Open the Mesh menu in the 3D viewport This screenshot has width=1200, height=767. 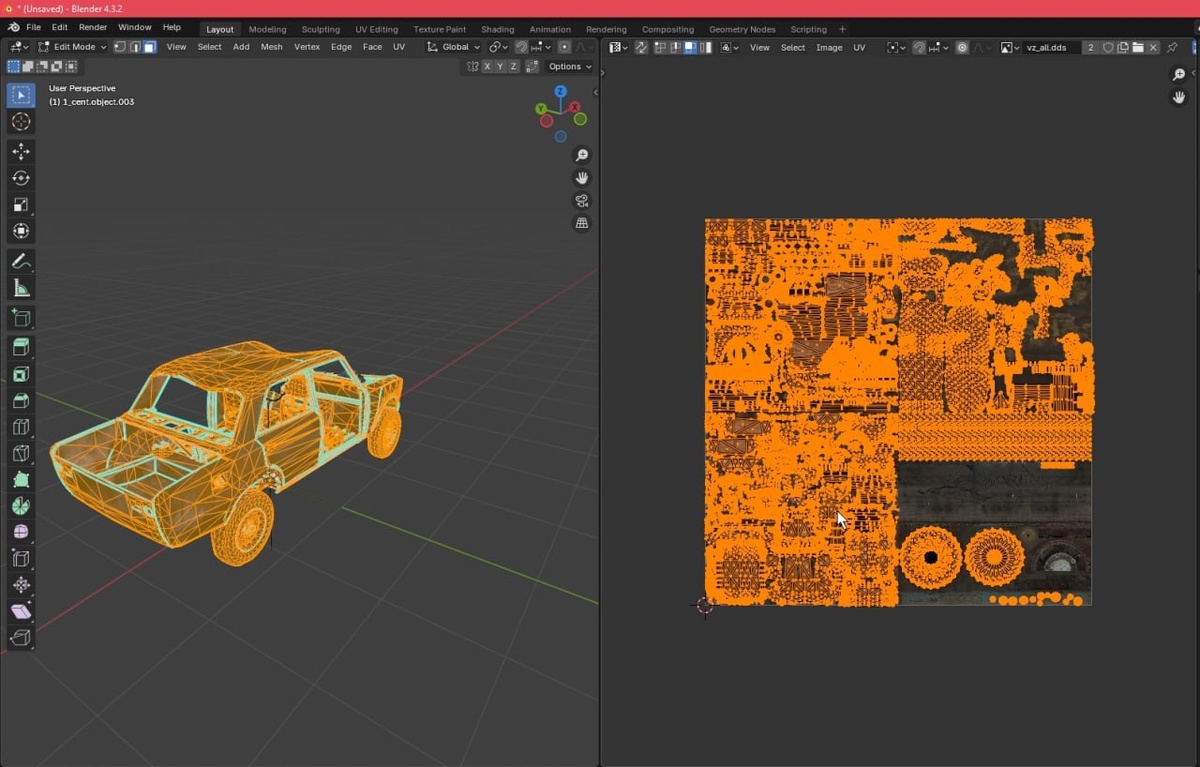(271, 47)
